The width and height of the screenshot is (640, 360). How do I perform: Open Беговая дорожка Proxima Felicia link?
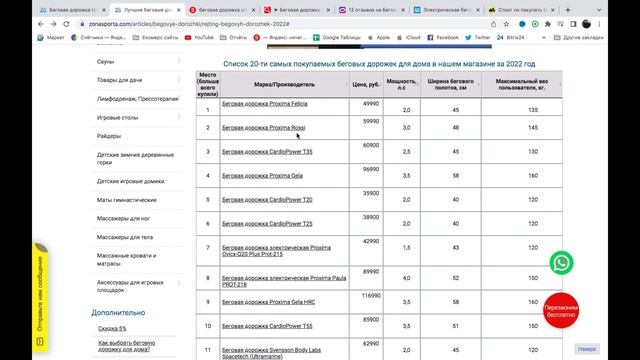click(264, 104)
